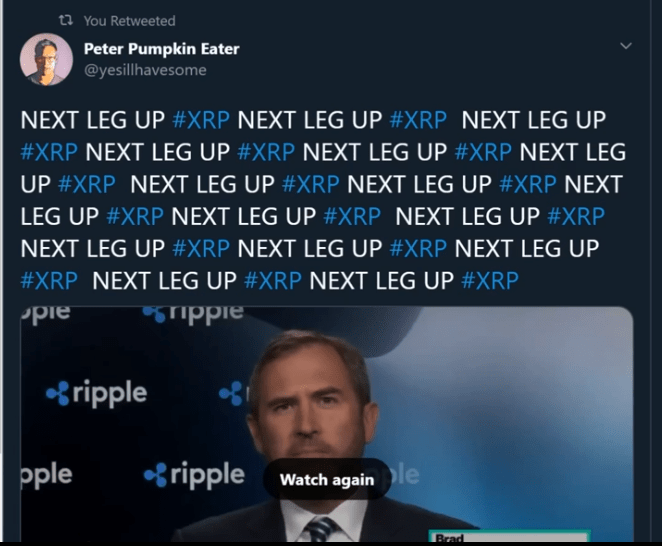Expand the tweet options chevron
Image resolution: width=662 pixels, height=546 pixels.
(x=626, y=46)
